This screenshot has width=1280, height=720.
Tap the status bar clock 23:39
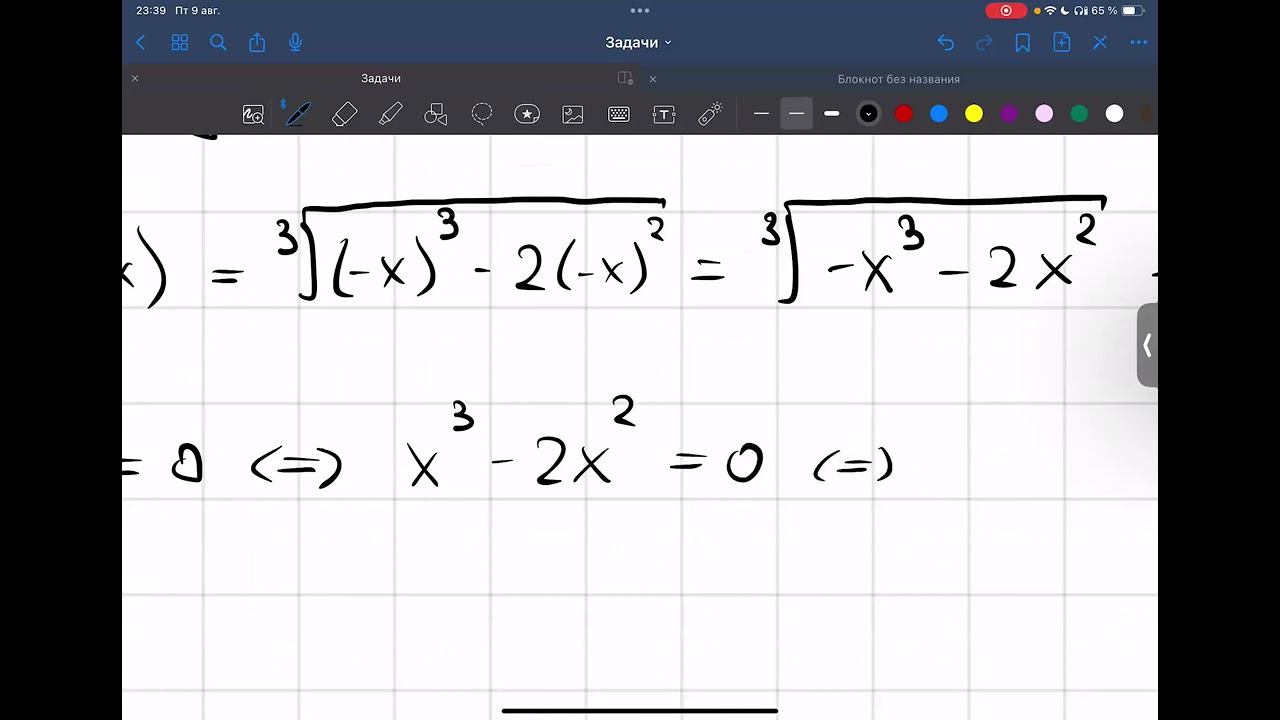pyautogui.click(x=151, y=10)
